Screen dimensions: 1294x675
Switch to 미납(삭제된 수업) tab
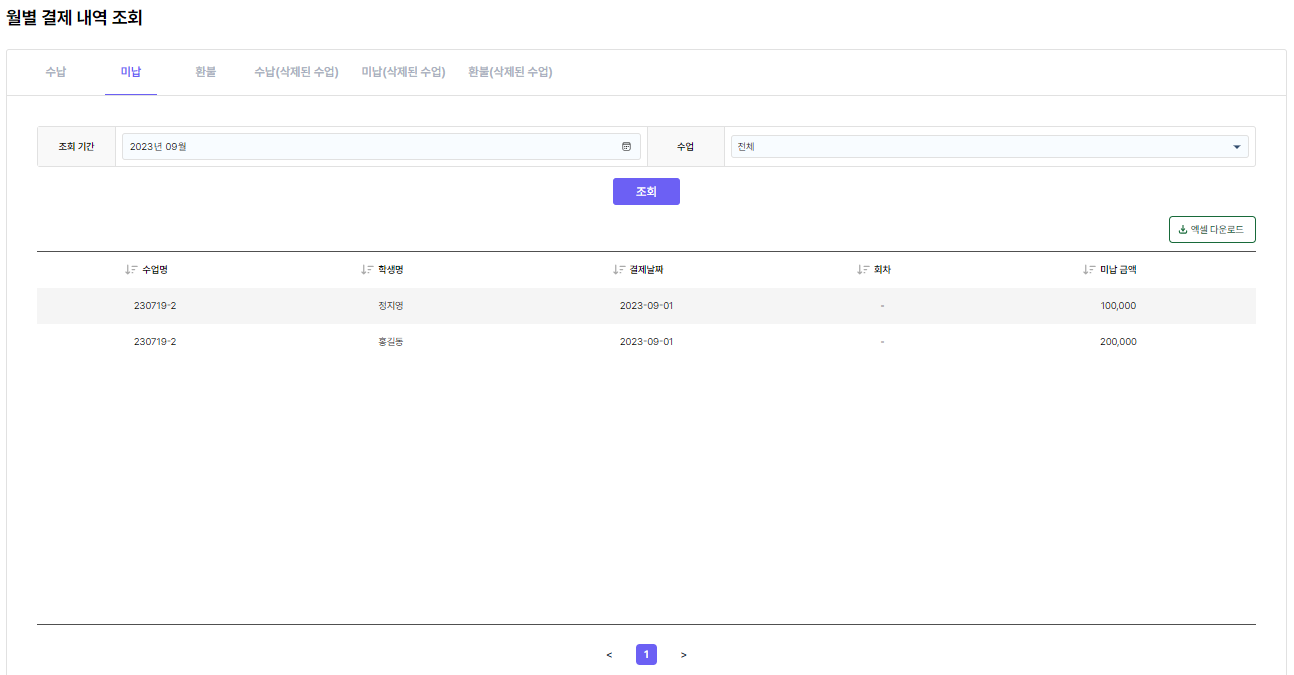[403, 72]
